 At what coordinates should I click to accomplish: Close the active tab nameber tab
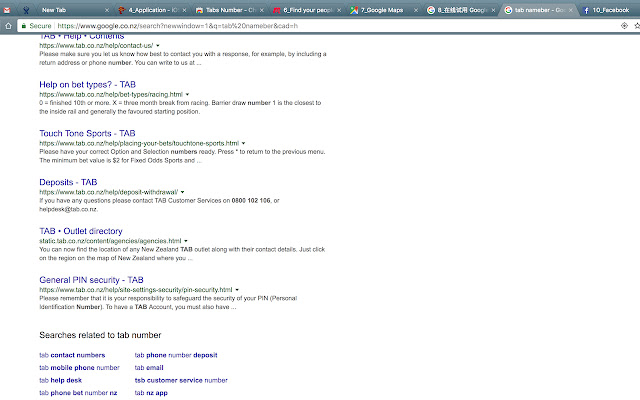point(571,10)
